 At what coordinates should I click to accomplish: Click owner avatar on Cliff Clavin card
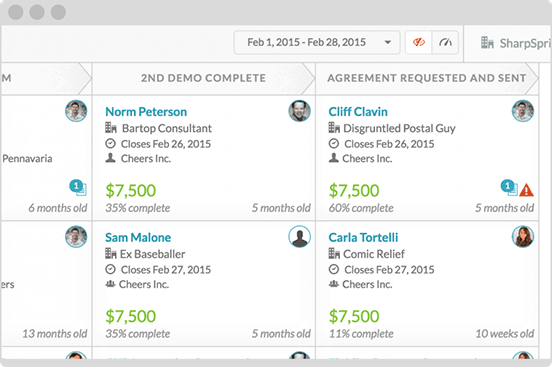pyautogui.click(x=522, y=111)
